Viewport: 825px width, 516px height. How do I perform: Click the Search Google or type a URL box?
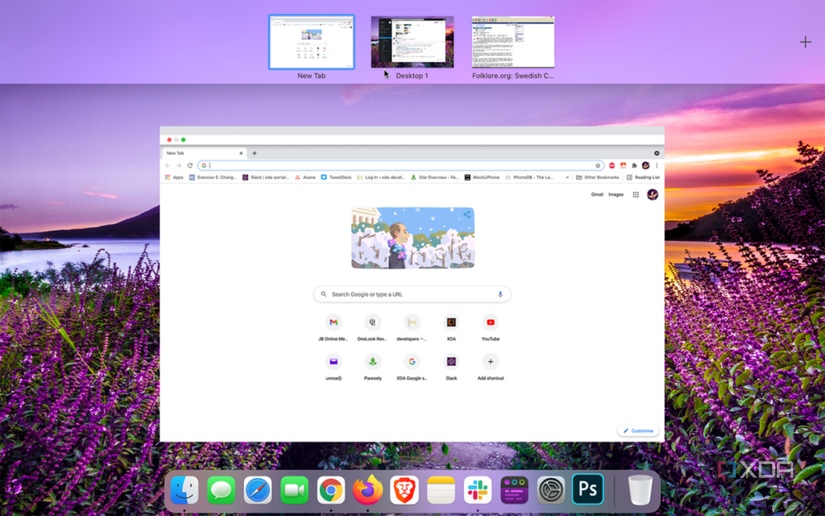click(412, 295)
